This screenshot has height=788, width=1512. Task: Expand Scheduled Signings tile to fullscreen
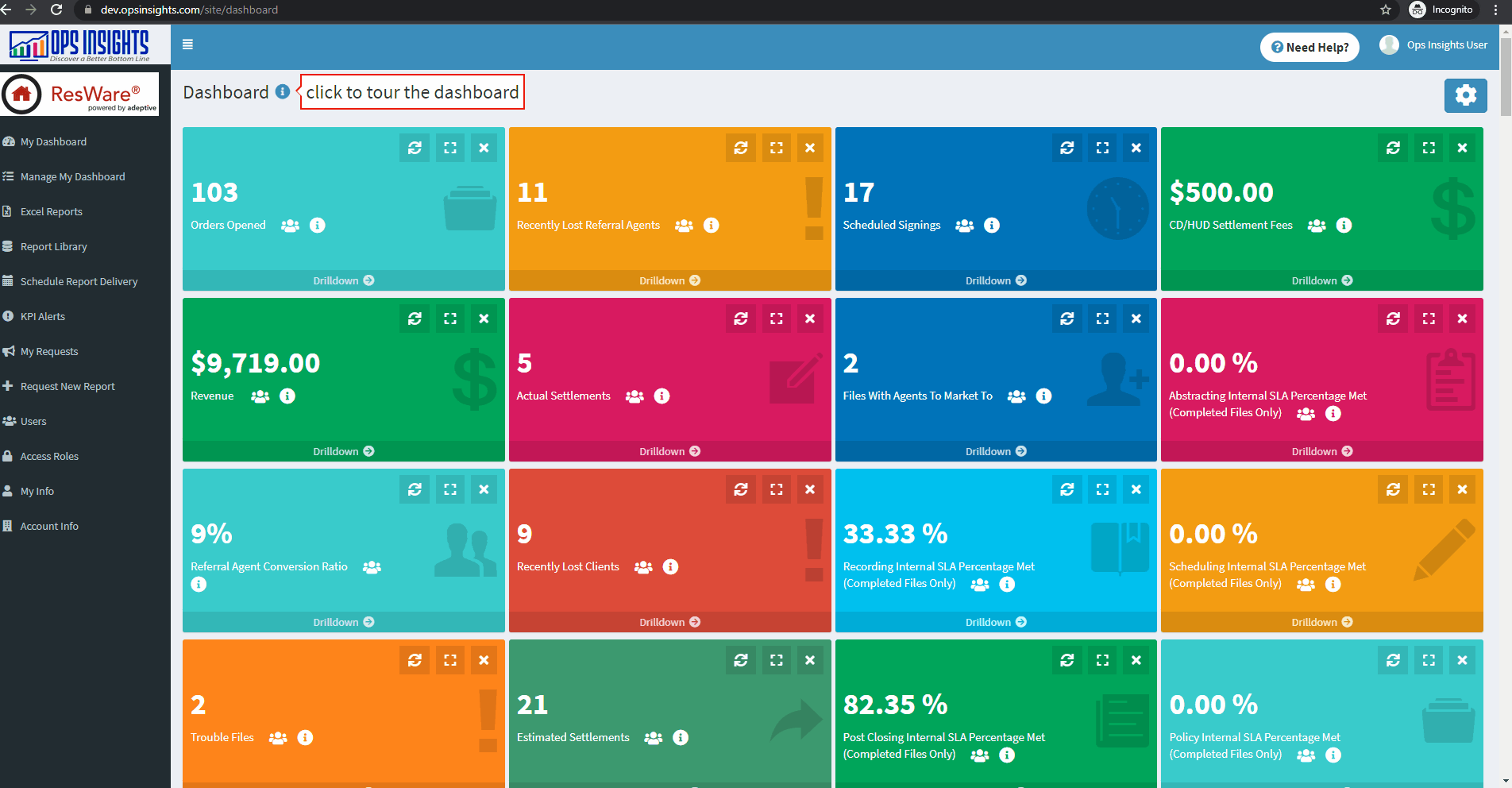tap(1102, 148)
